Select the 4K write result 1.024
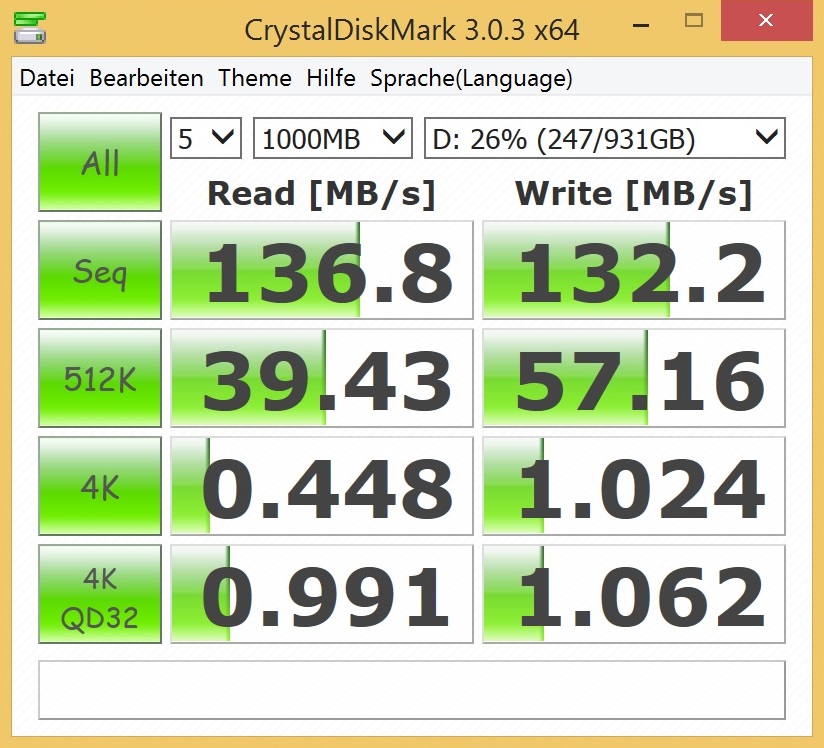 (x=634, y=486)
